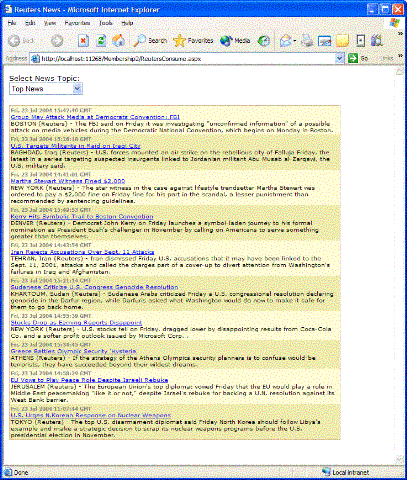Click the Edit page toolbar icon
407x480 pixels.
pyautogui.click(x=324, y=41)
